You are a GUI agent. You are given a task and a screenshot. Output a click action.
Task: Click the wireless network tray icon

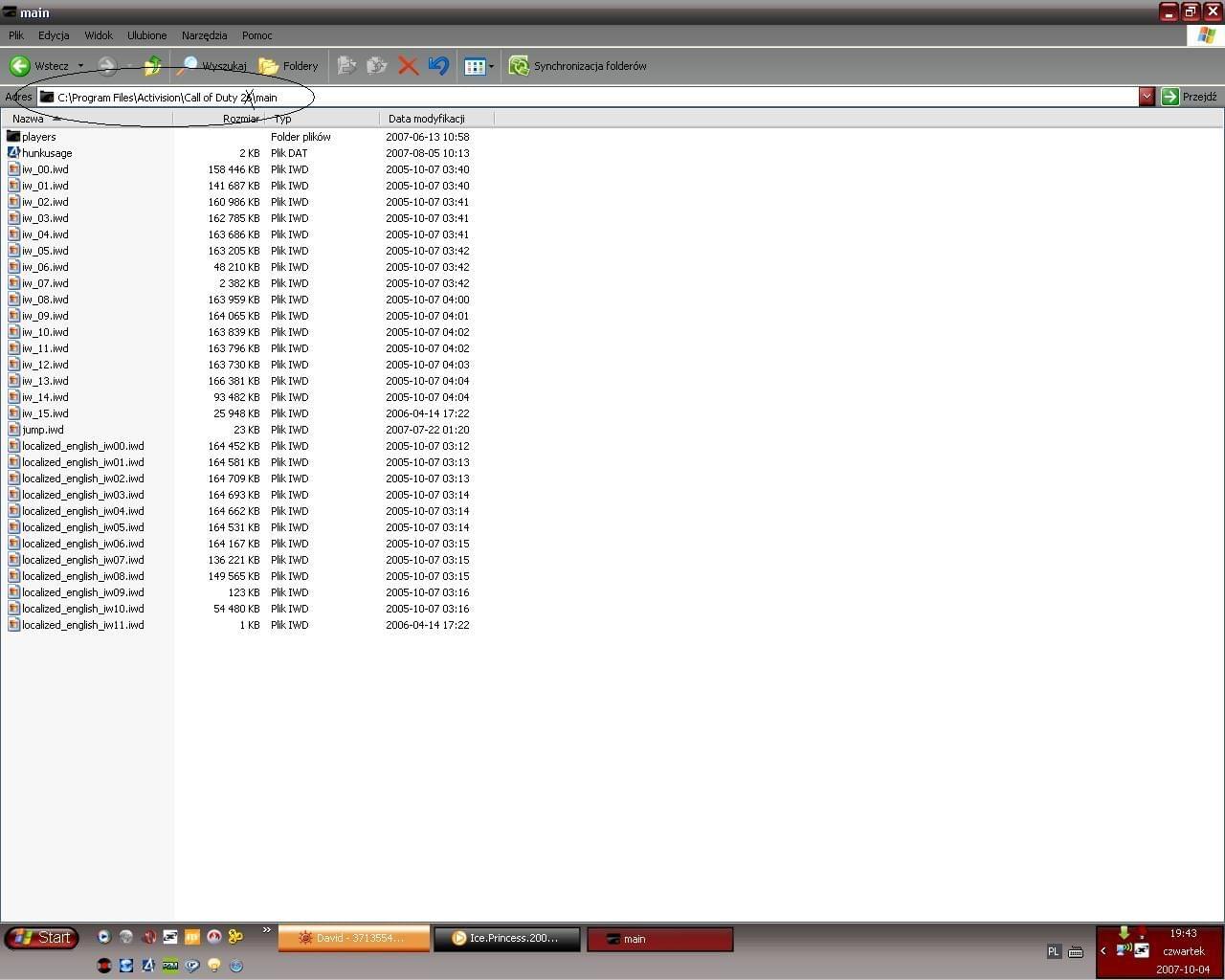click(1124, 950)
